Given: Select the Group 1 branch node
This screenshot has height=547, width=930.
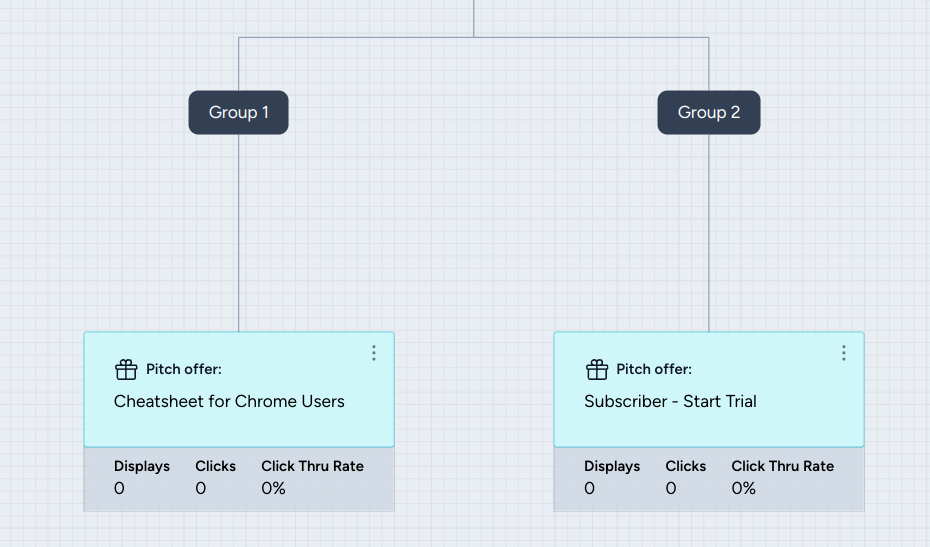Looking at the screenshot, I should (238, 112).
